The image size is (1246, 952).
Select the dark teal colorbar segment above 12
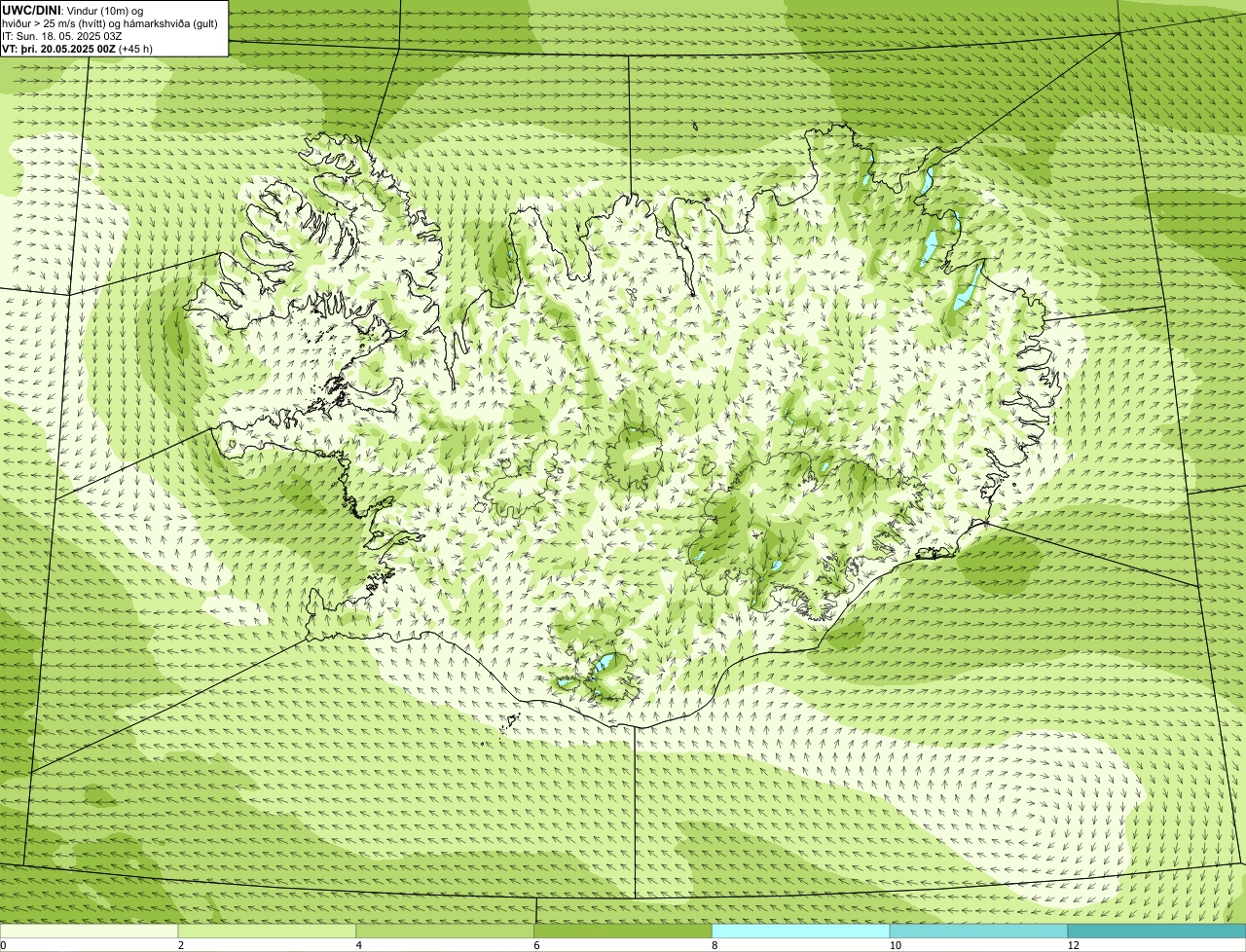point(1157,931)
